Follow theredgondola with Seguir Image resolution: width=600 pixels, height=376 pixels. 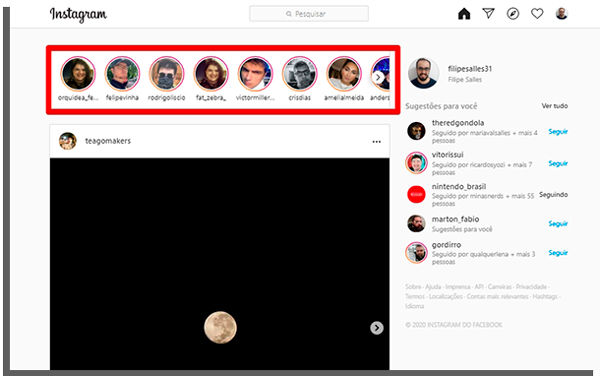tap(558, 132)
